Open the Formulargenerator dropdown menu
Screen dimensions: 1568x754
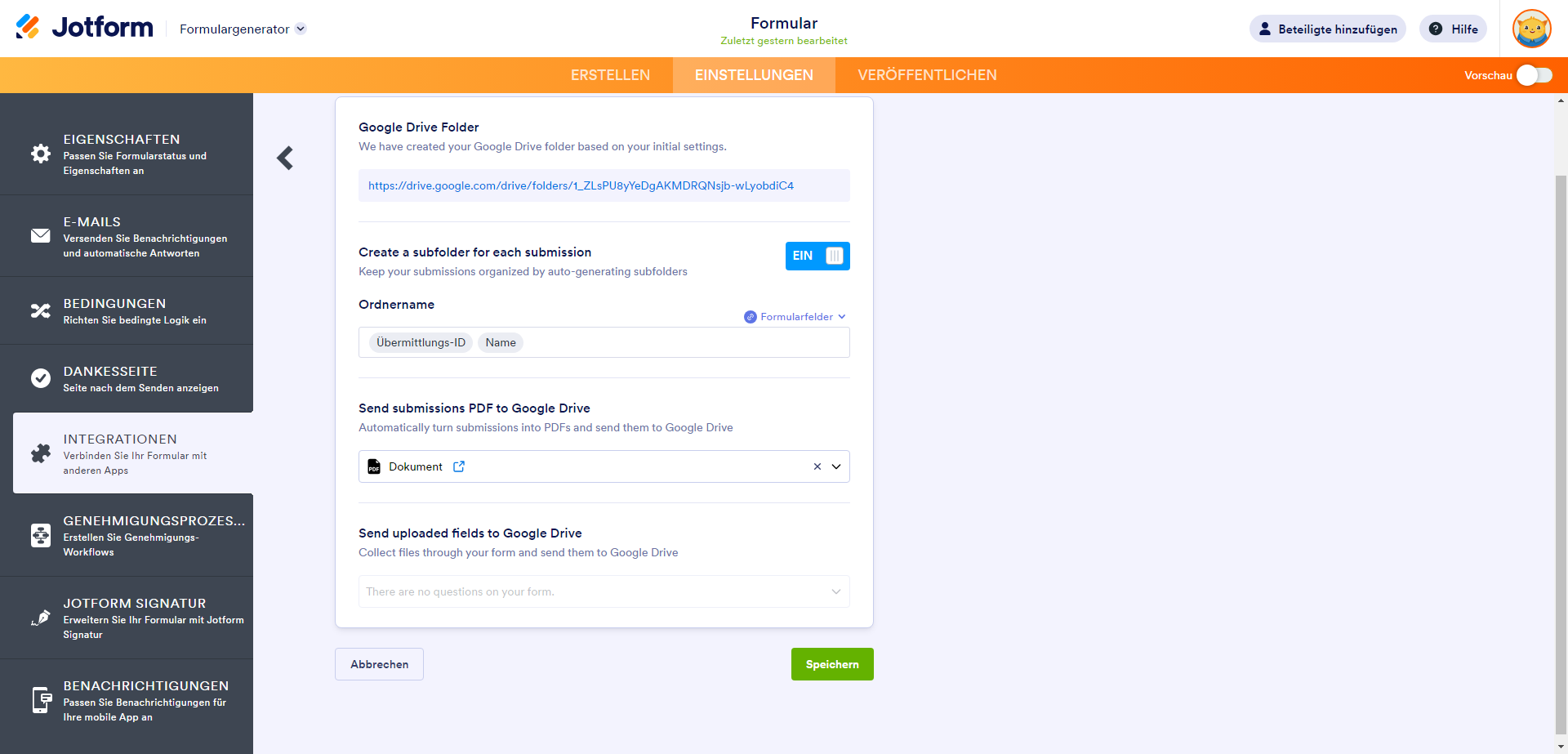(243, 29)
